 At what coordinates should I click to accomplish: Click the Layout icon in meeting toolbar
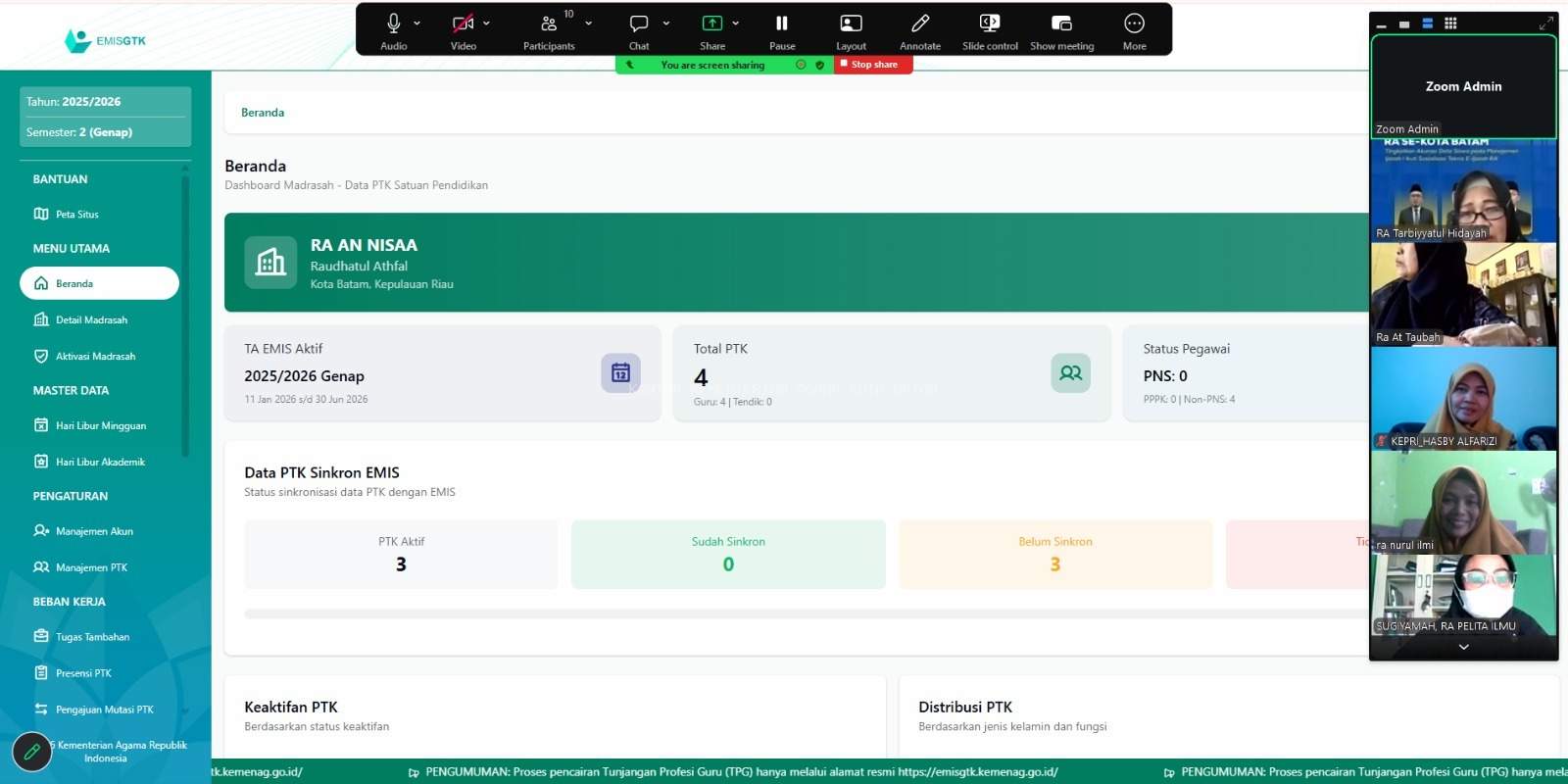851,24
